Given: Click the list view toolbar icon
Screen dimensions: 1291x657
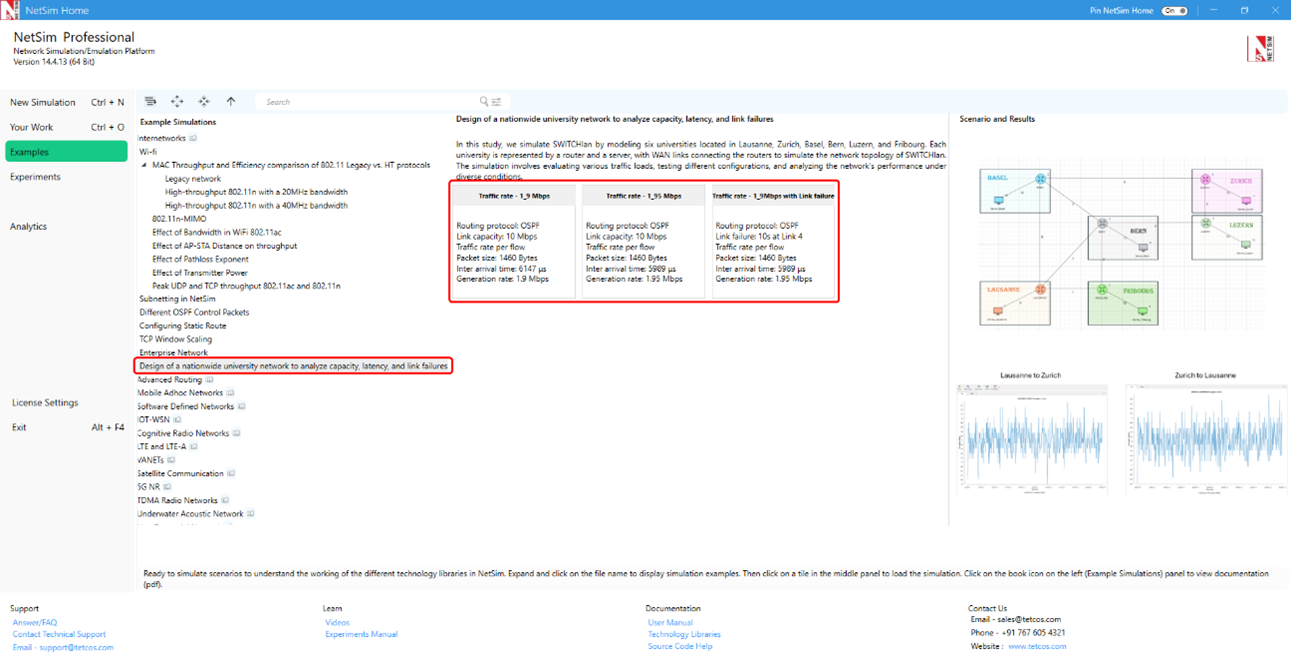Looking at the screenshot, I should (x=150, y=101).
